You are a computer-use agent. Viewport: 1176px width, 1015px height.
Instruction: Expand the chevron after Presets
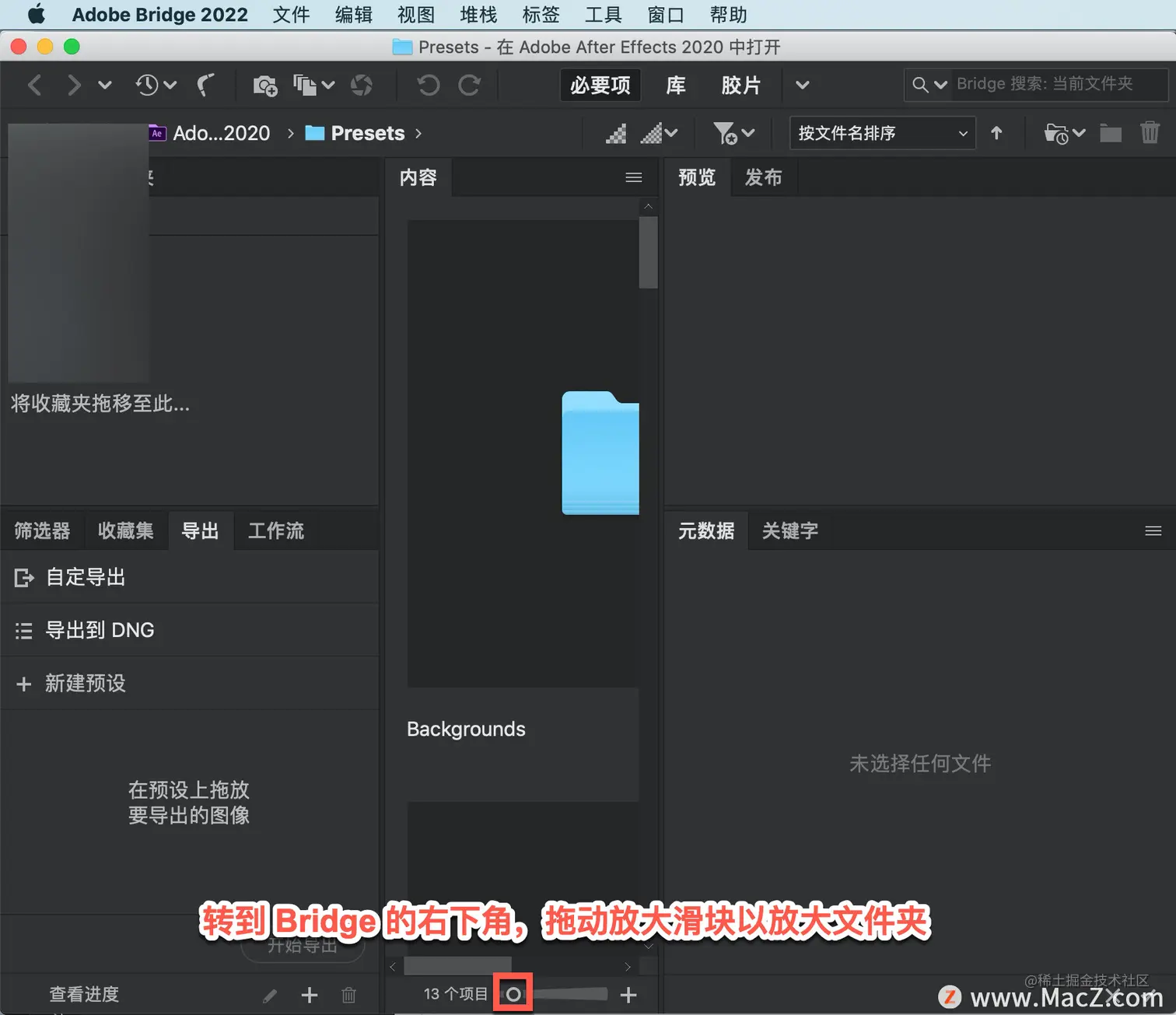(418, 133)
